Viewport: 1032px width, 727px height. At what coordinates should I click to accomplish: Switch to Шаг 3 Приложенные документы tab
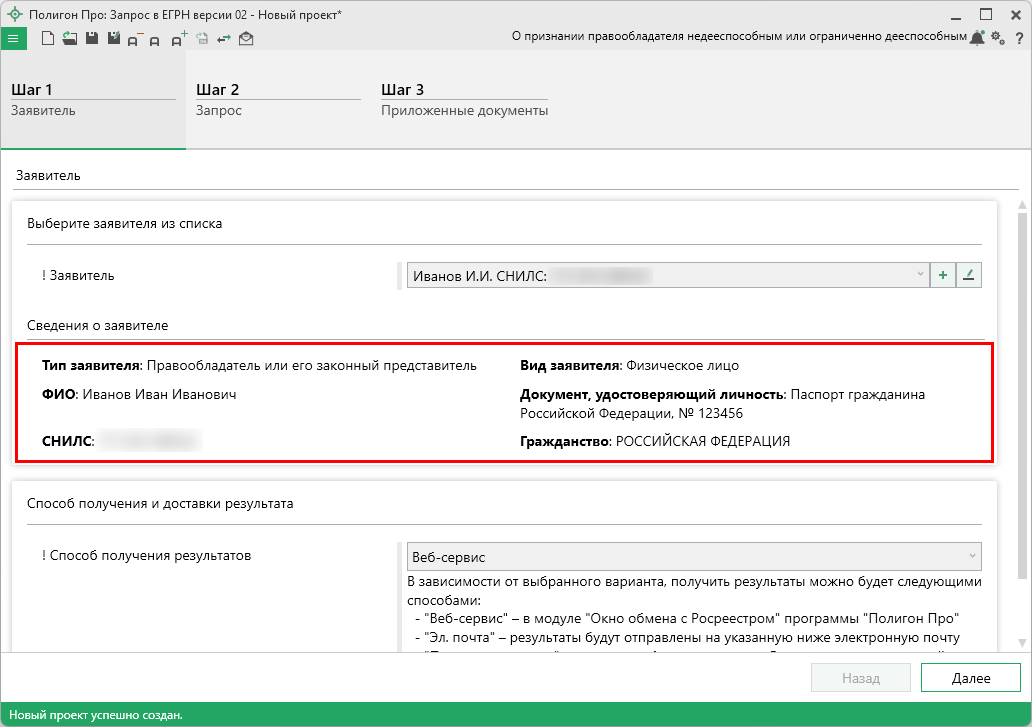tap(464, 100)
